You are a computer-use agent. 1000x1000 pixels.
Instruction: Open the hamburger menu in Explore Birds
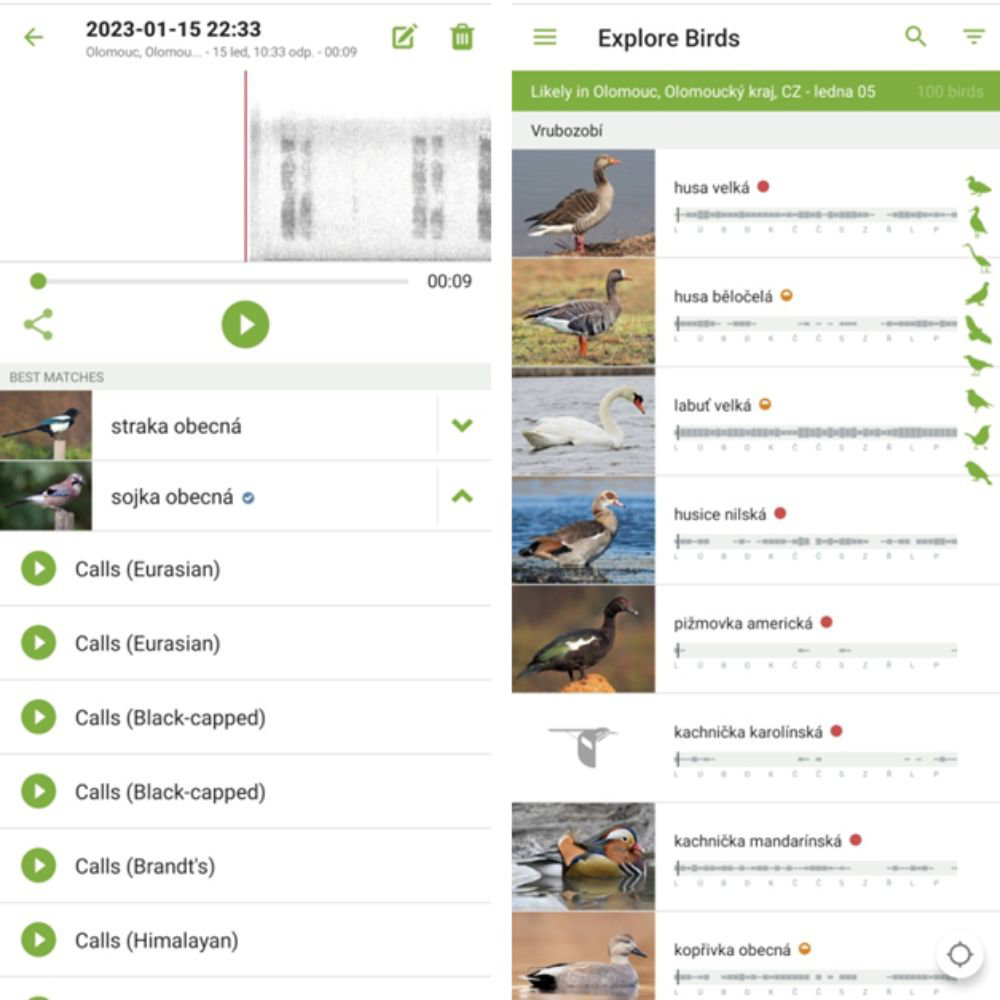(x=545, y=37)
